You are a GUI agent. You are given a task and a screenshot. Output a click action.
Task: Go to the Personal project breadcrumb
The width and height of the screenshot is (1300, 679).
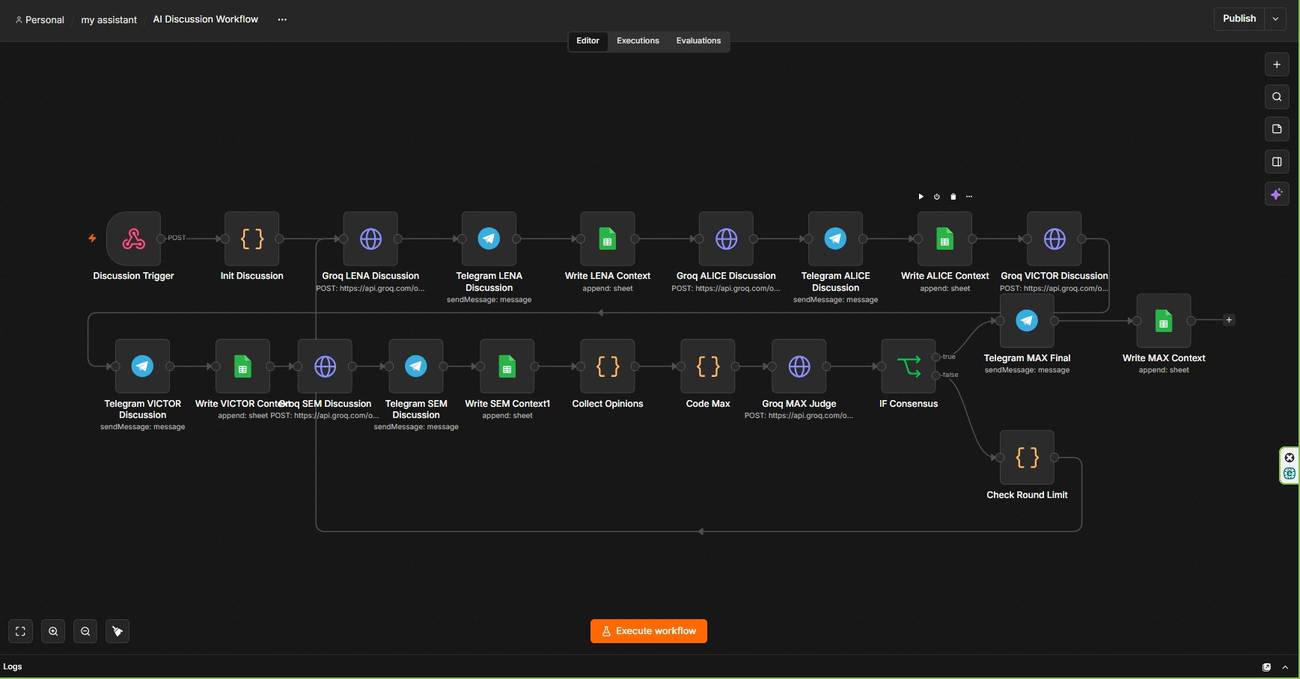(40, 19)
